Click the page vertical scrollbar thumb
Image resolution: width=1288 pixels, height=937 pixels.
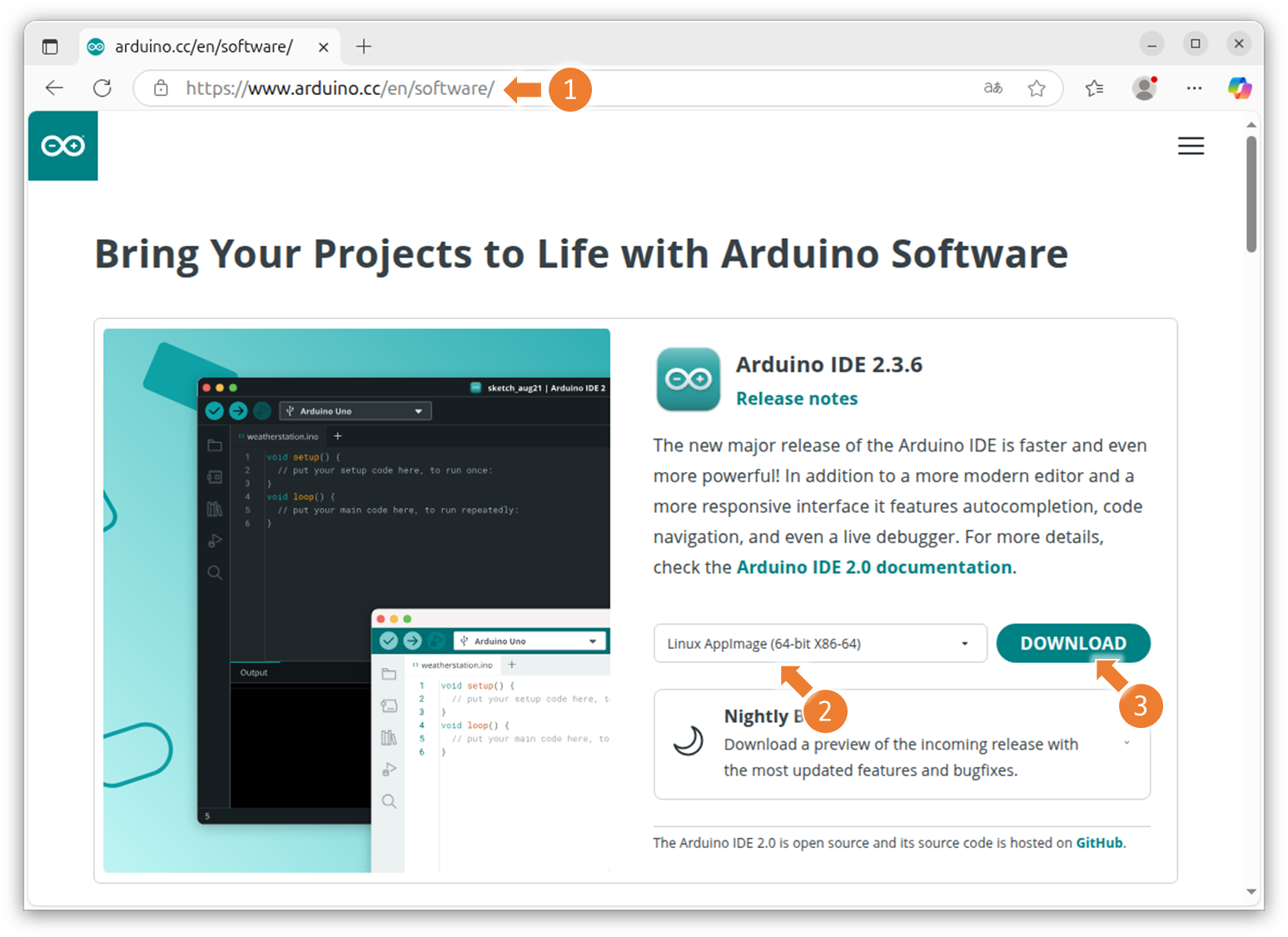(1251, 194)
